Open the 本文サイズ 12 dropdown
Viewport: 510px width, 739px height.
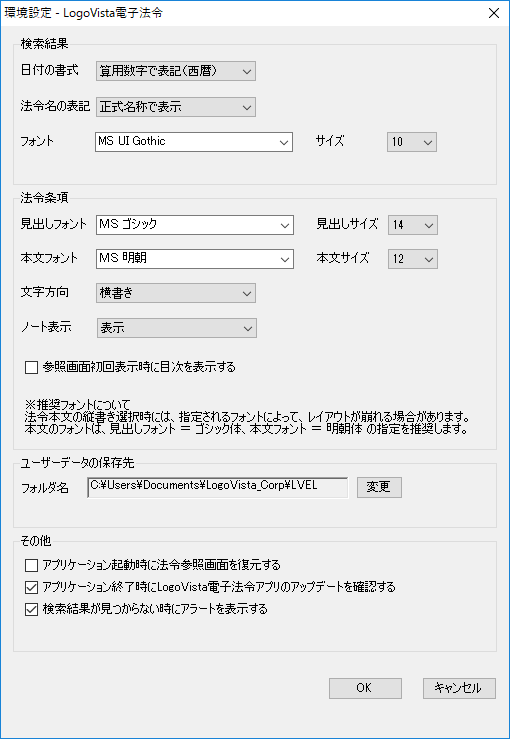pyautogui.click(x=413, y=259)
